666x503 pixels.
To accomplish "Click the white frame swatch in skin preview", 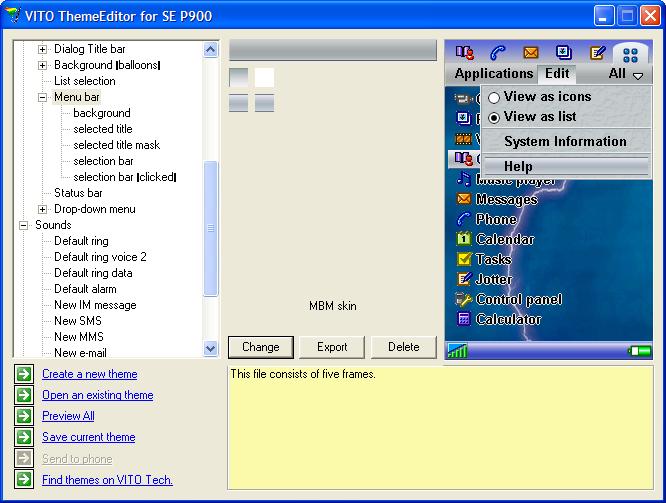I will [x=264, y=77].
